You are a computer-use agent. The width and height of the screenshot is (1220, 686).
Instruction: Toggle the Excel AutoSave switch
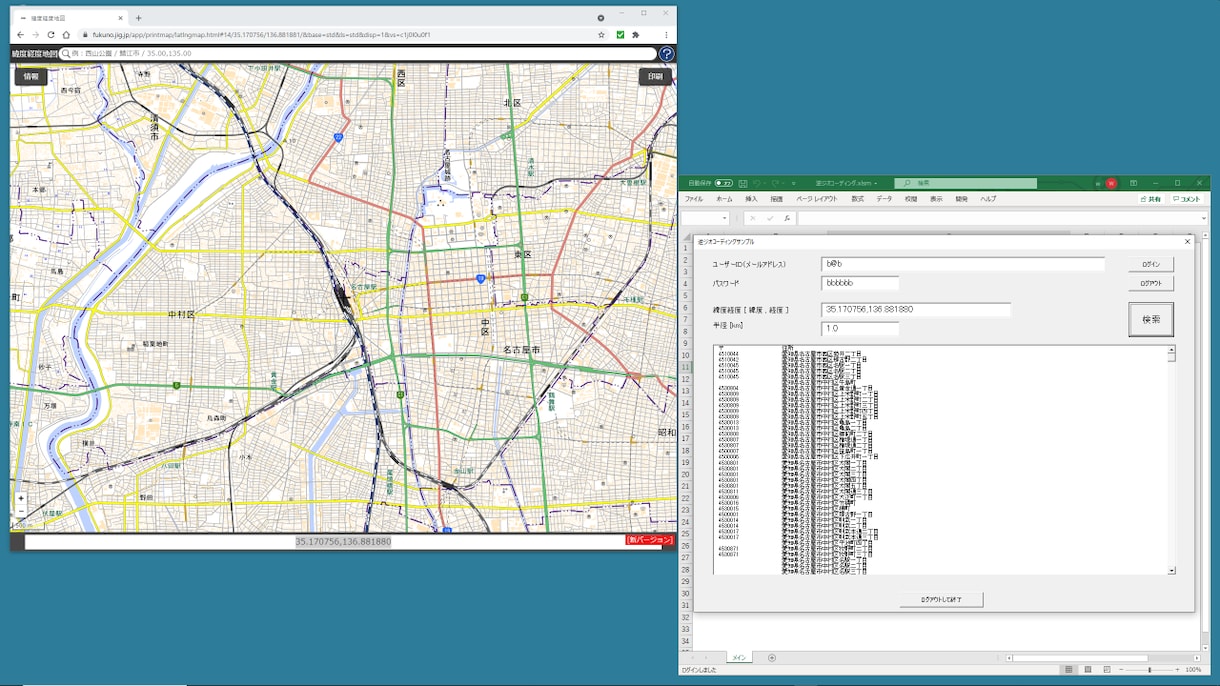[724, 184]
